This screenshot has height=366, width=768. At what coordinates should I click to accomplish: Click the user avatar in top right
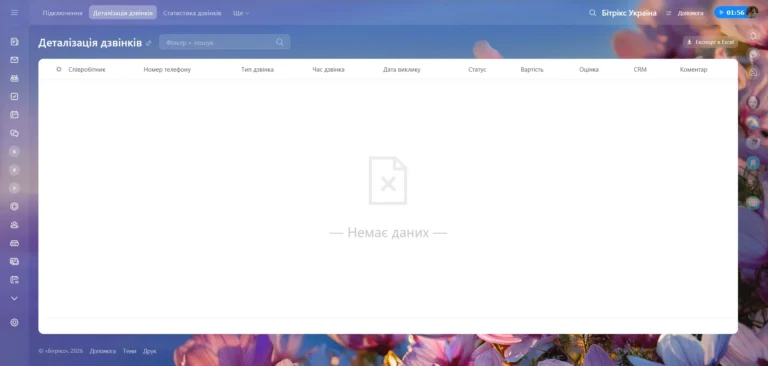pyautogui.click(x=752, y=12)
